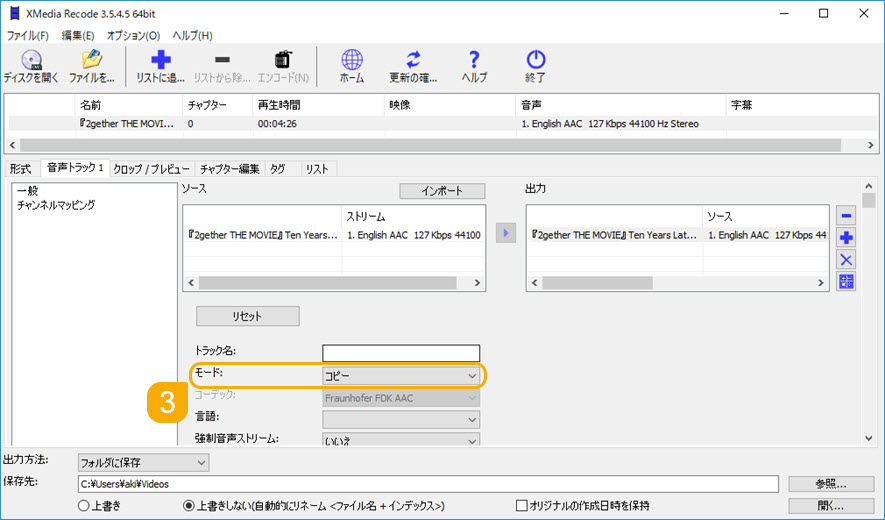Start encoding with エンコード(N) icon
Image resolution: width=885 pixels, height=520 pixels.
[x=283, y=67]
